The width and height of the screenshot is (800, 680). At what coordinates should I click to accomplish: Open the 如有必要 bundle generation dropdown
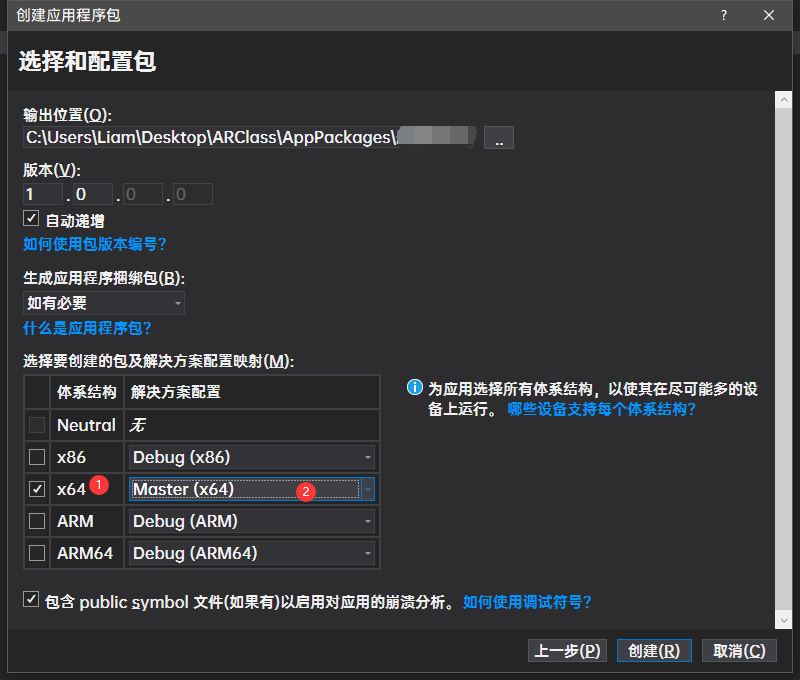(x=177, y=302)
